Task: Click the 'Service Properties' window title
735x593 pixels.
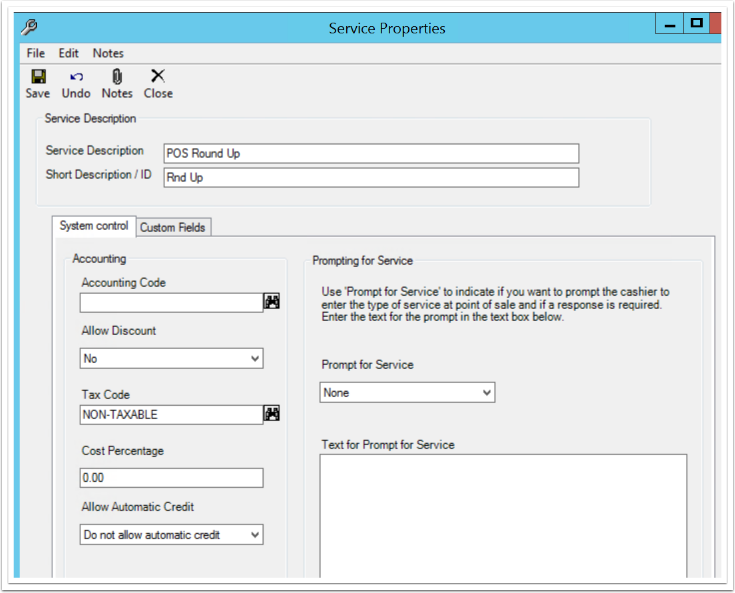Action: pos(387,29)
